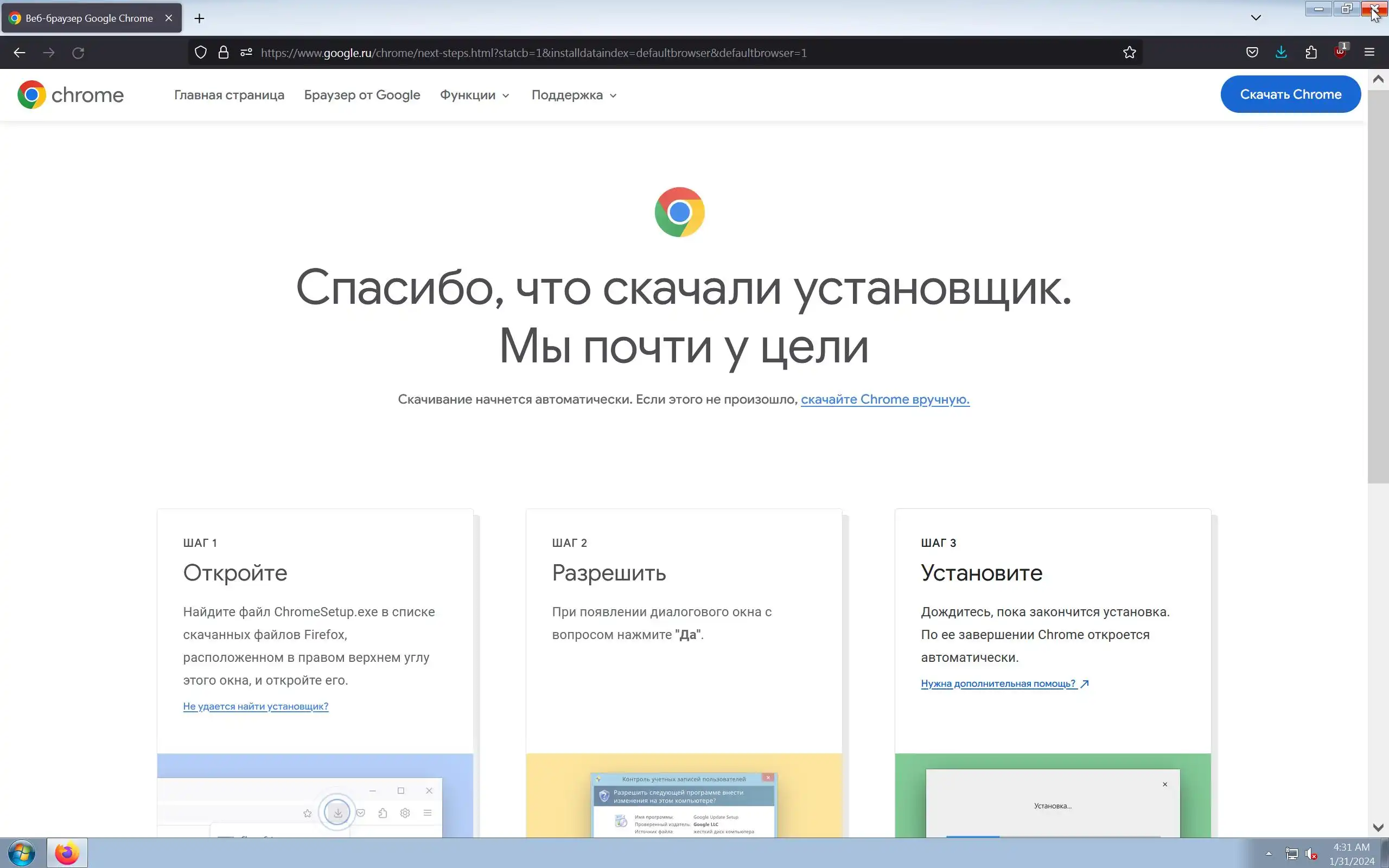Open the tracking protection shield icon
The width and height of the screenshot is (1389, 868).
click(x=200, y=53)
